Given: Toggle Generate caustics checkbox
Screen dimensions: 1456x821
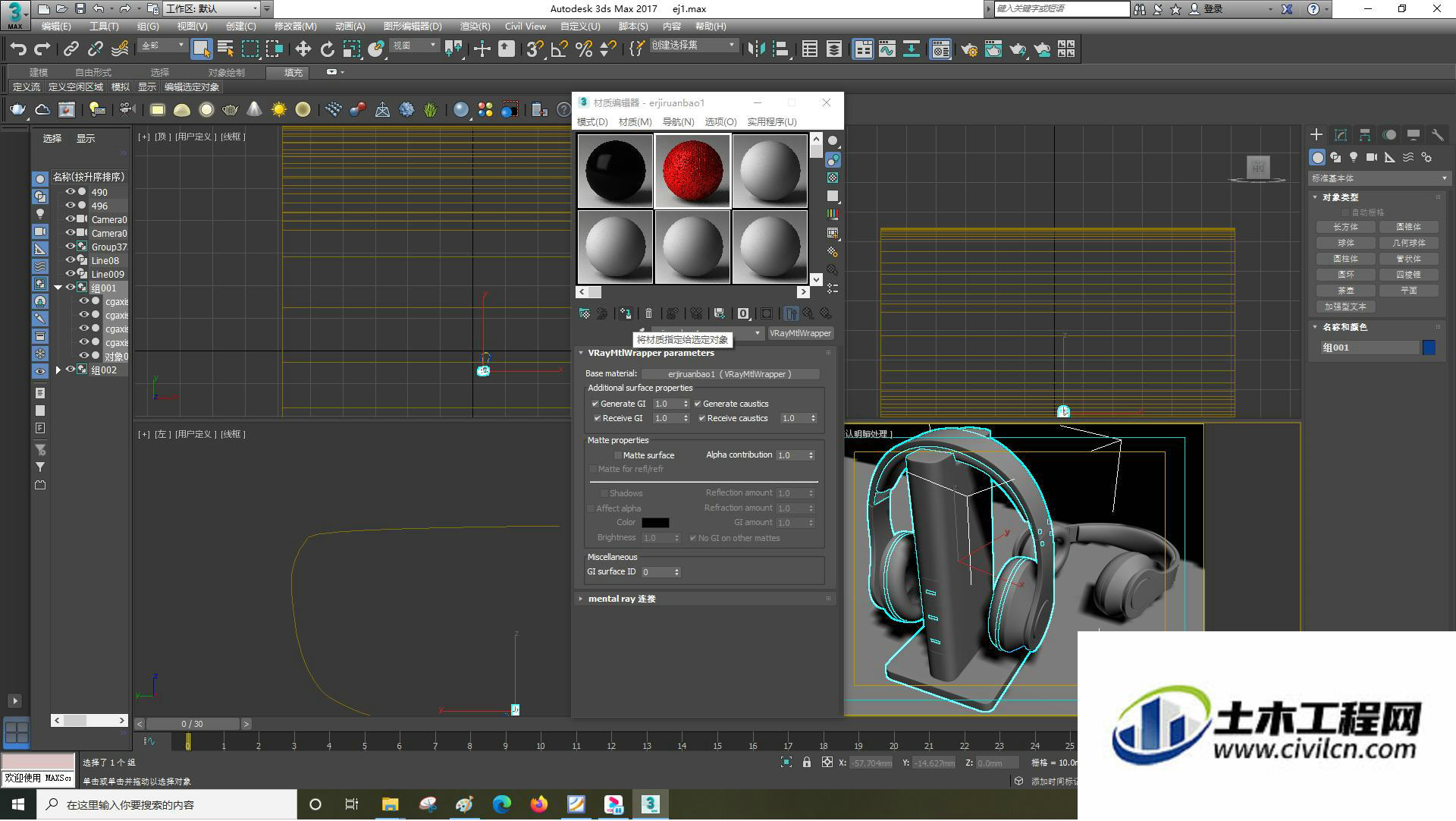Looking at the screenshot, I should pyautogui.click(x=698, y=404).
